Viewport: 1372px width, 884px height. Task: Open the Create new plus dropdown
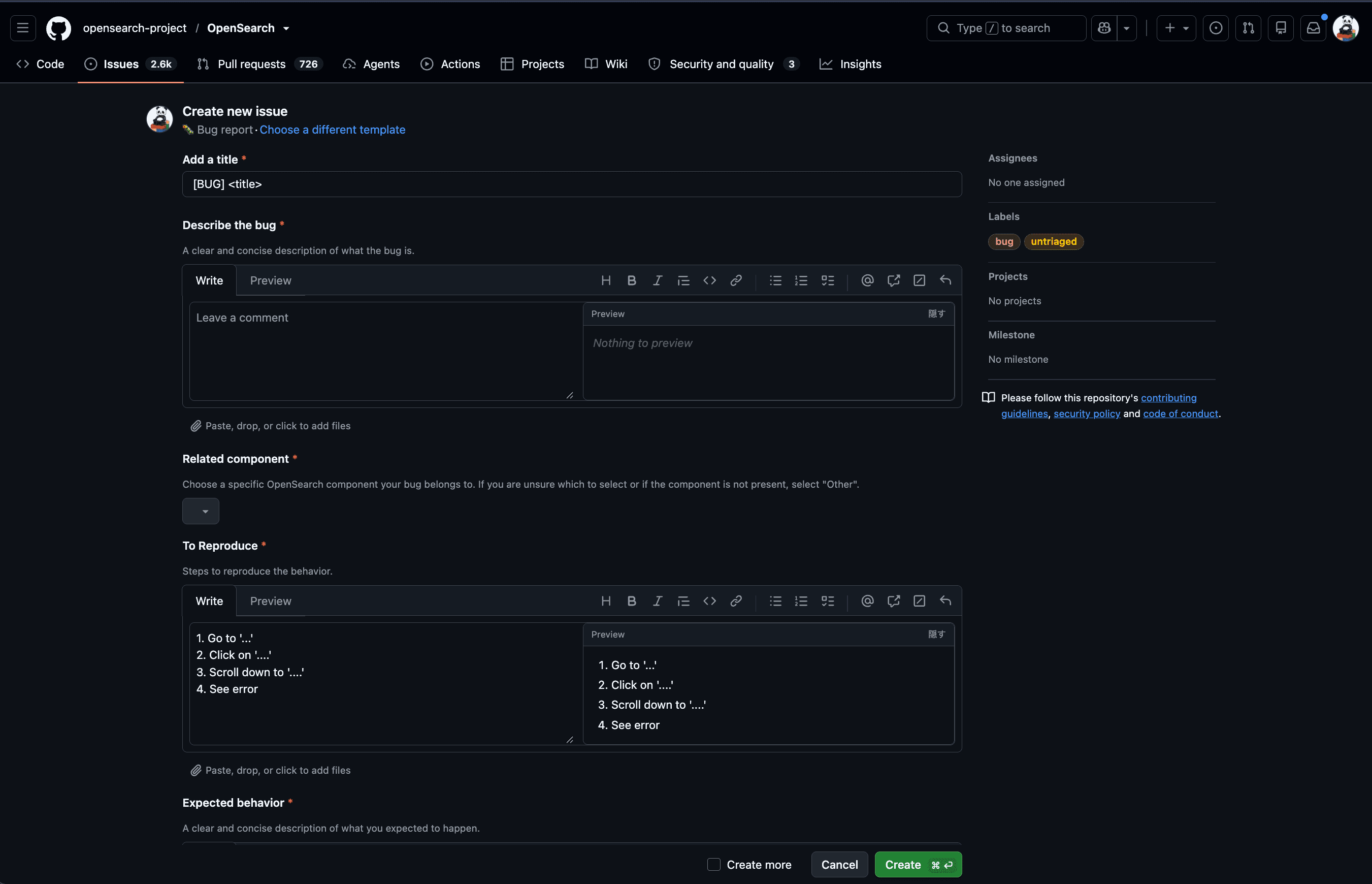click(1176, 28)
